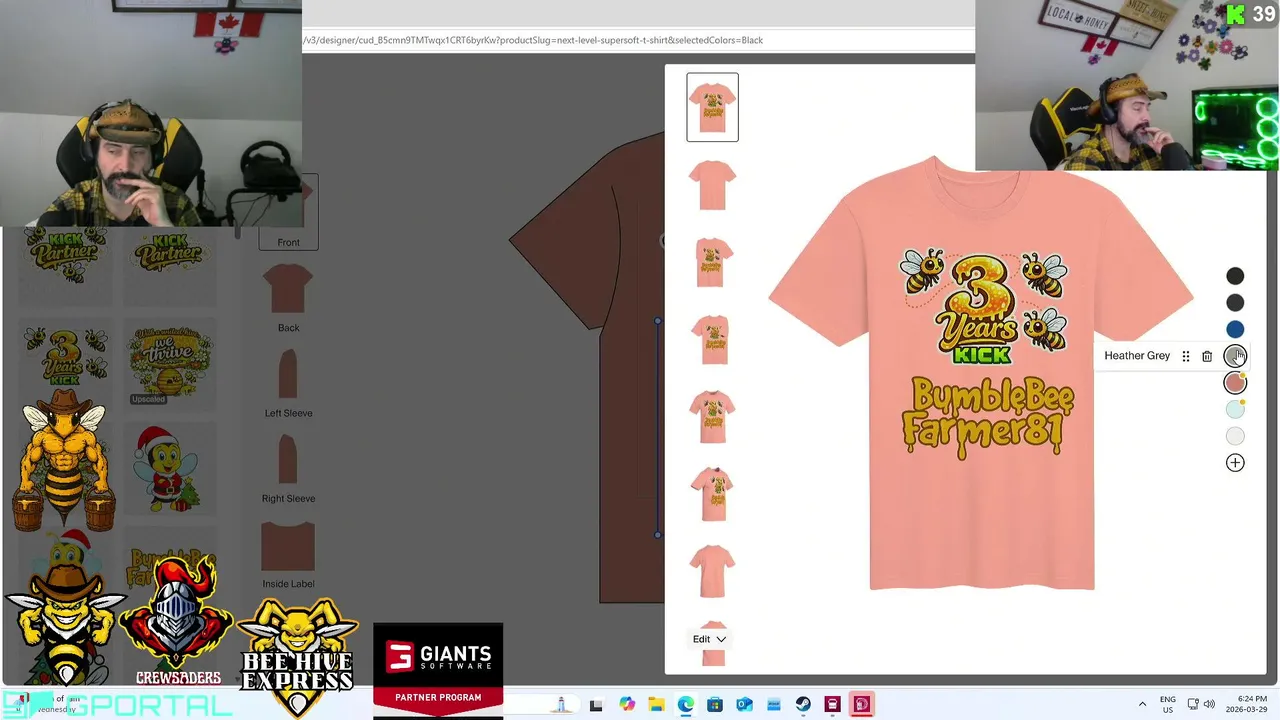
Task: Open the fifth mockup thumbnail in the strip
Action: coord(712,416)
